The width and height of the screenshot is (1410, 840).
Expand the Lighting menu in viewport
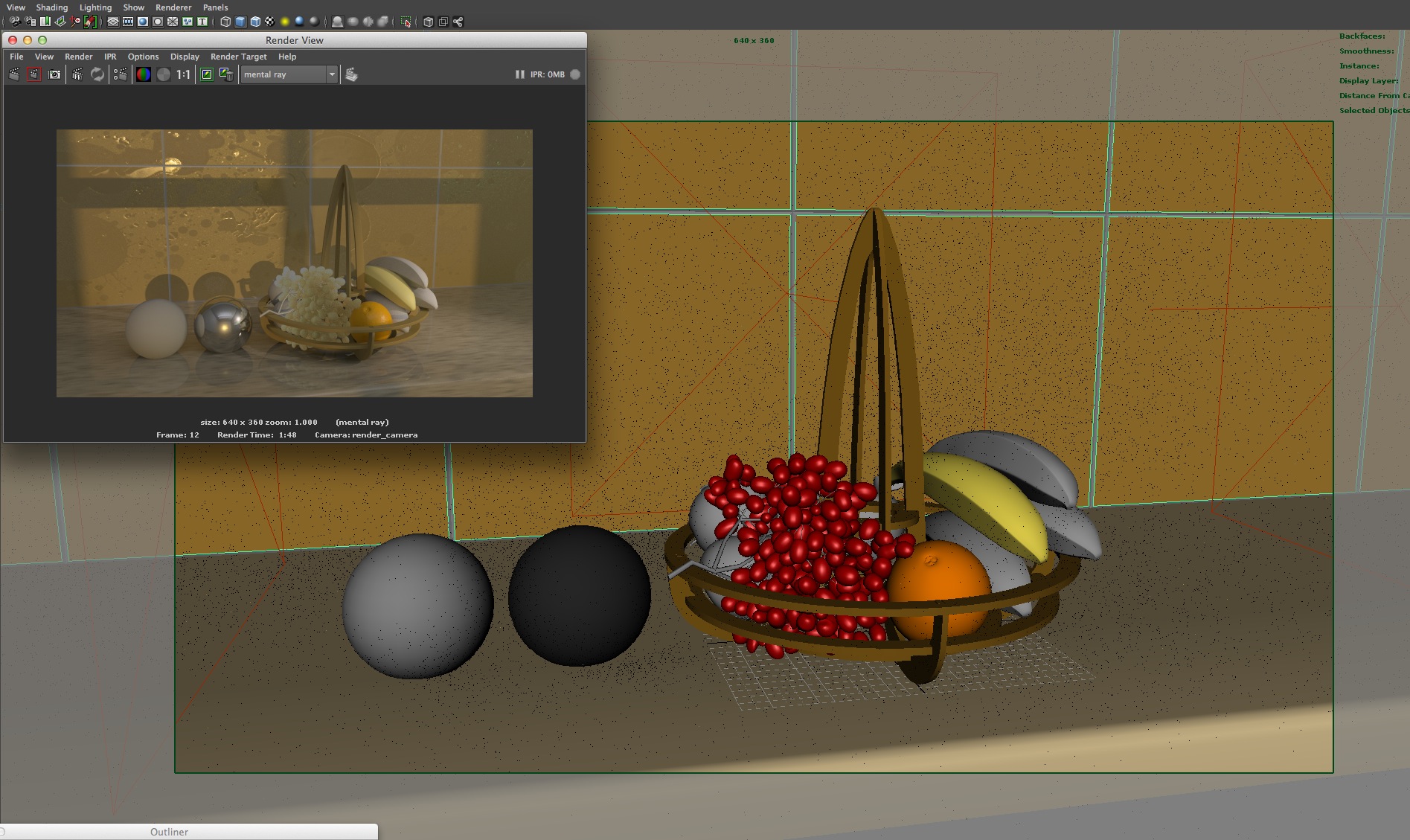pyautogui.click(x=95, y=7)
